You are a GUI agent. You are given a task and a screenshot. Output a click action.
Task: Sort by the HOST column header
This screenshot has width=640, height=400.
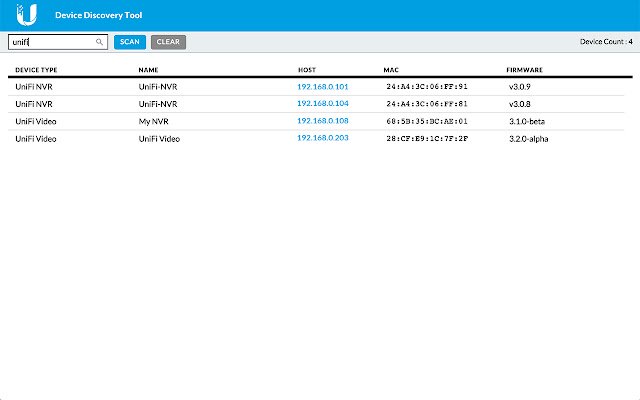(x=307, y=70)
